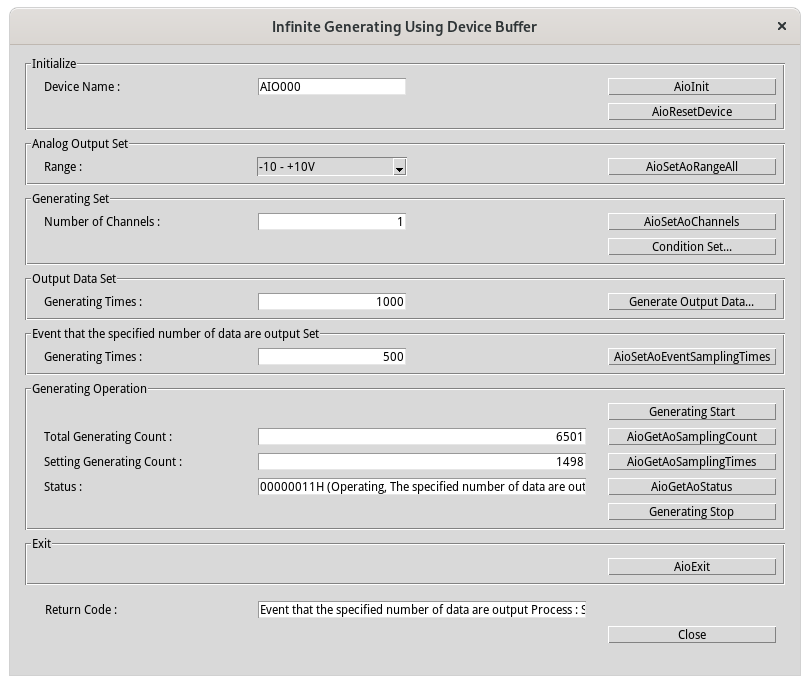
Task: Close the window using title bar X
Action: [x=781, y=27]
